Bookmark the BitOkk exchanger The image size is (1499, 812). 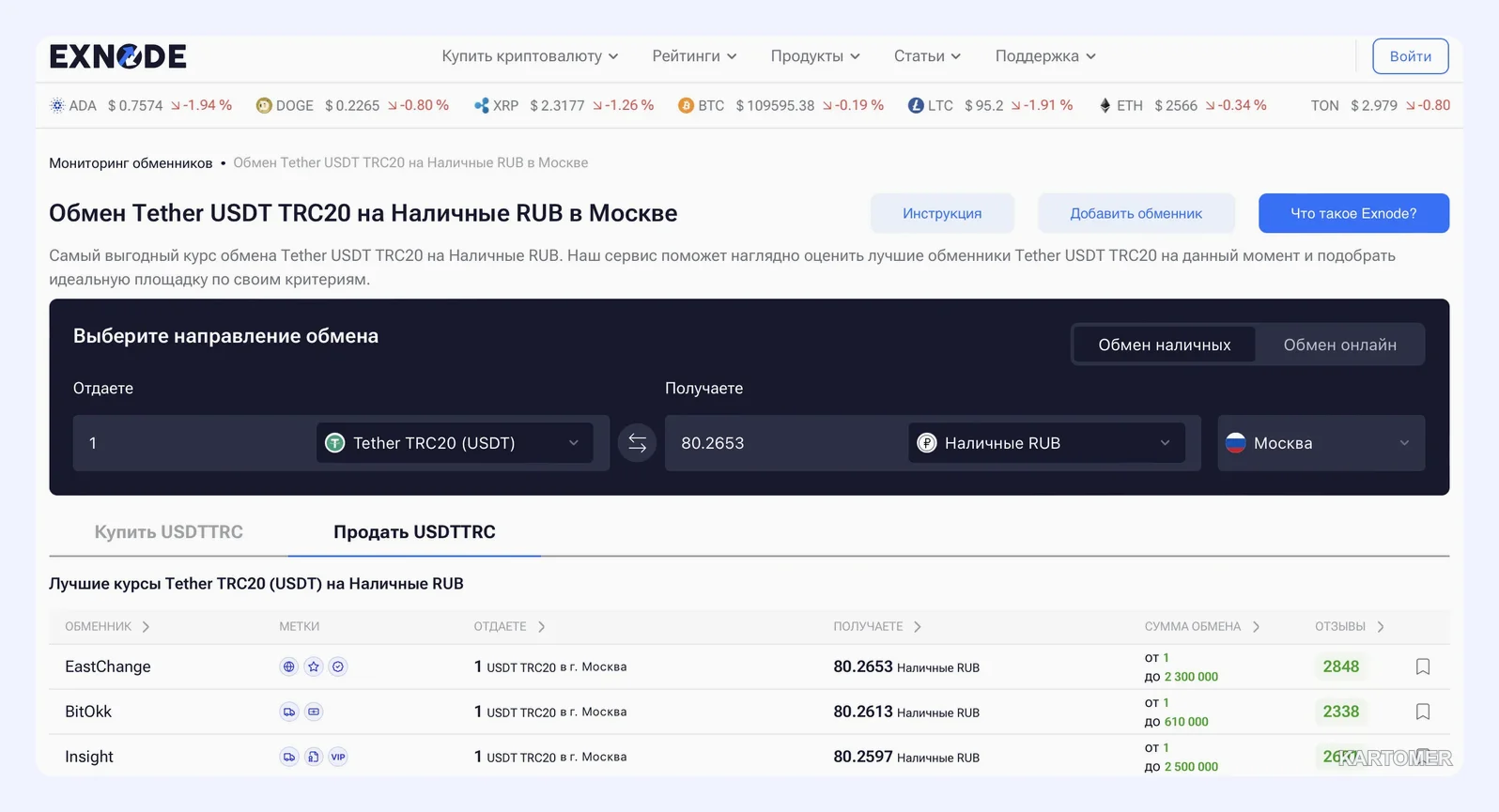tap(1422, 712)
